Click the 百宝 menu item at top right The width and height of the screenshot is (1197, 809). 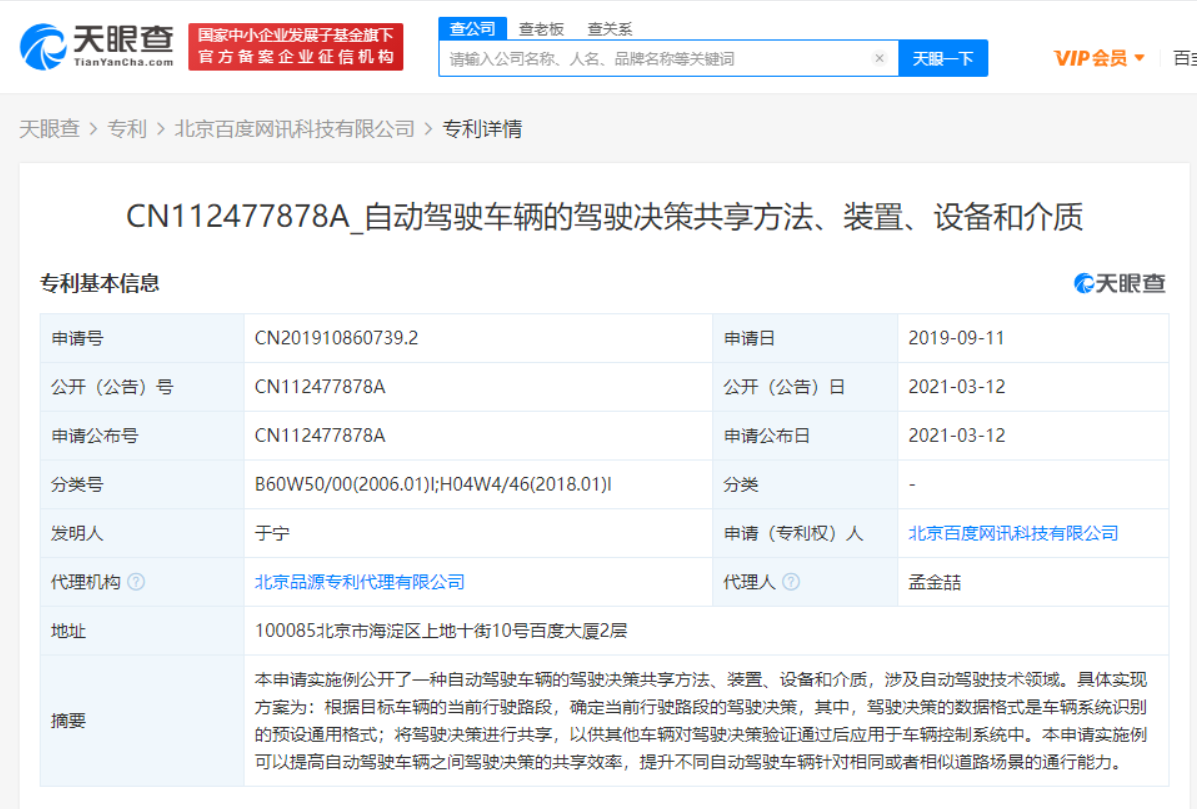[x=1184, y=58]
